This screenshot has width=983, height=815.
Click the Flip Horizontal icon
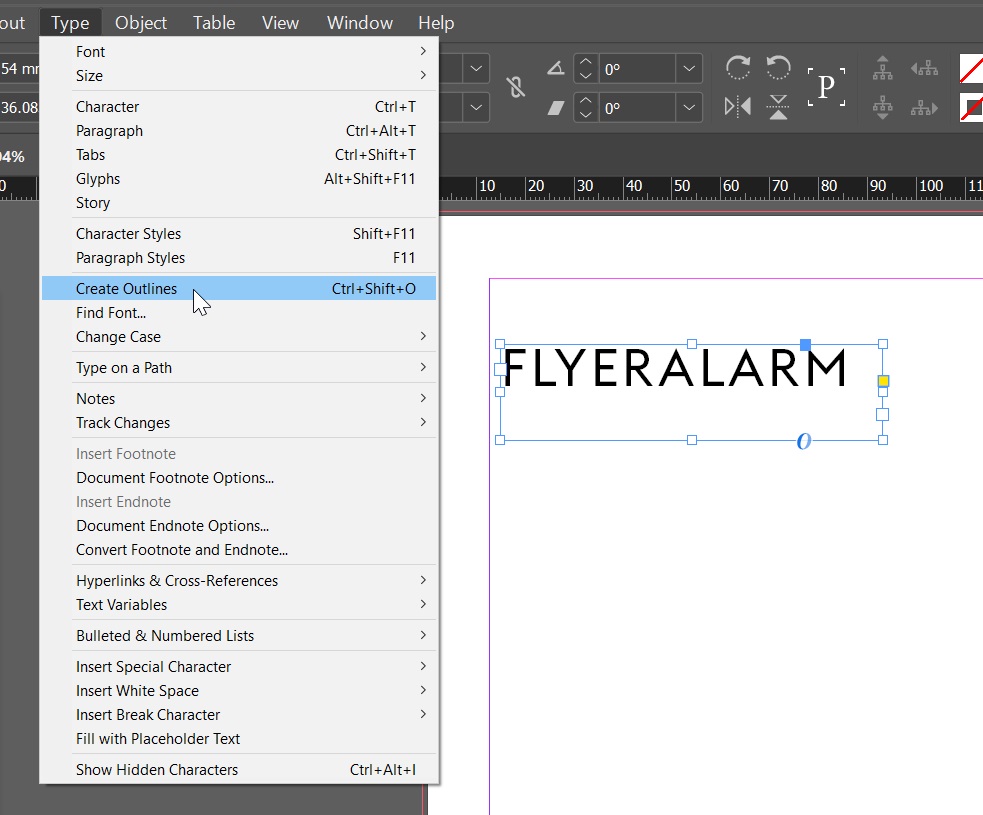point(738,106)
